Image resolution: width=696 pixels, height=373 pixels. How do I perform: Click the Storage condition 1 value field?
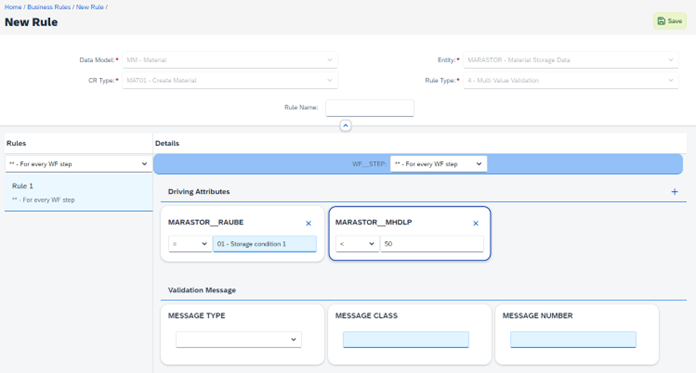click(265, 244)
